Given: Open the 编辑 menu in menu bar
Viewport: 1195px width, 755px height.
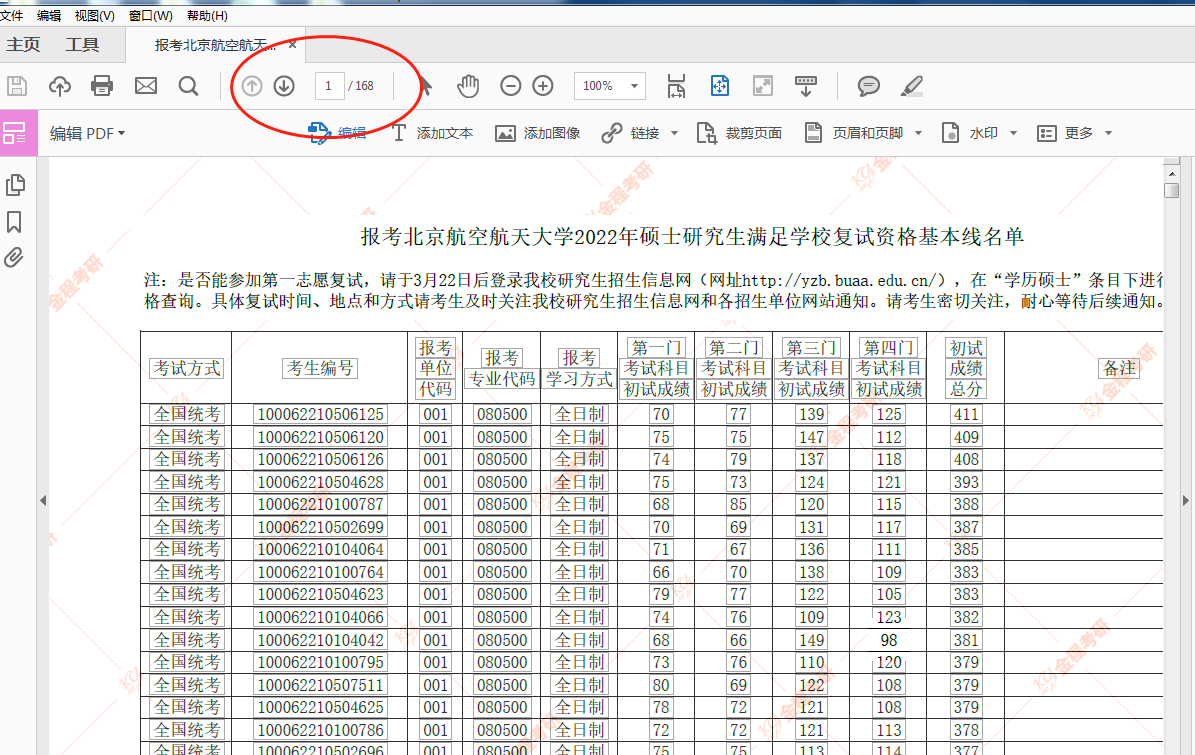Looking at the screenshot, I should pos(49,15).
